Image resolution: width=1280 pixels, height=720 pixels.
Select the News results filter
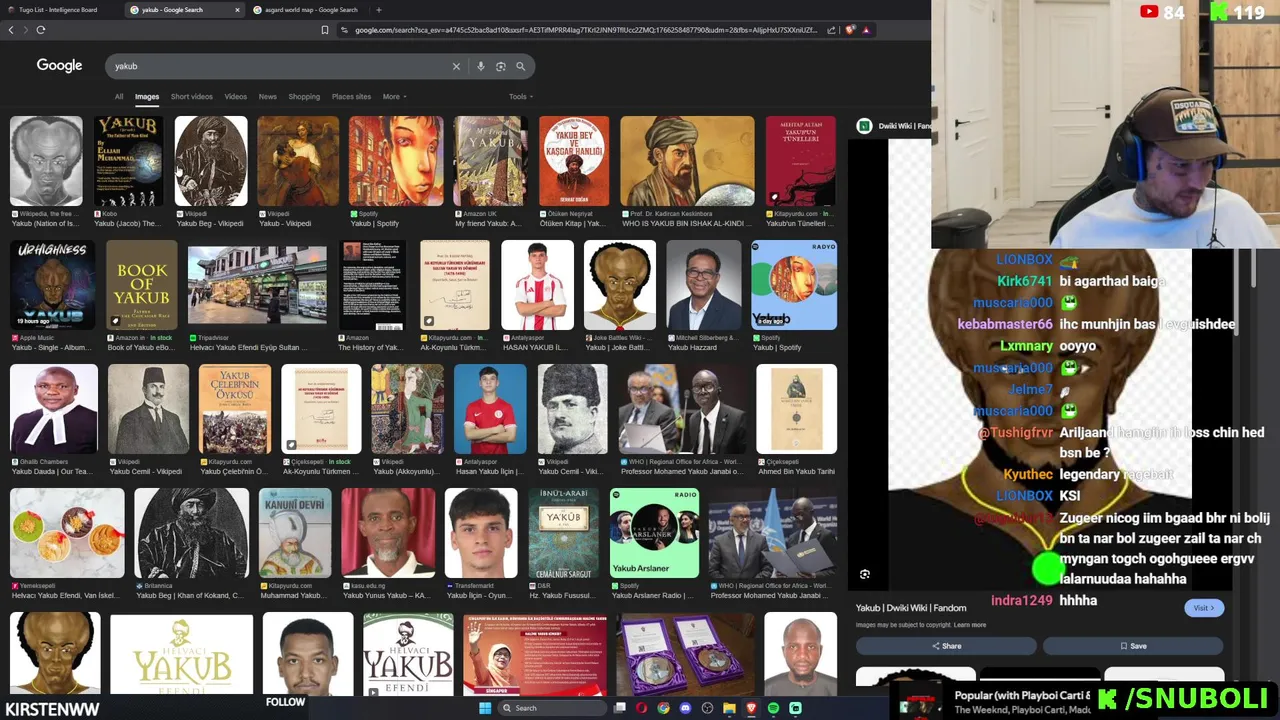267,97
